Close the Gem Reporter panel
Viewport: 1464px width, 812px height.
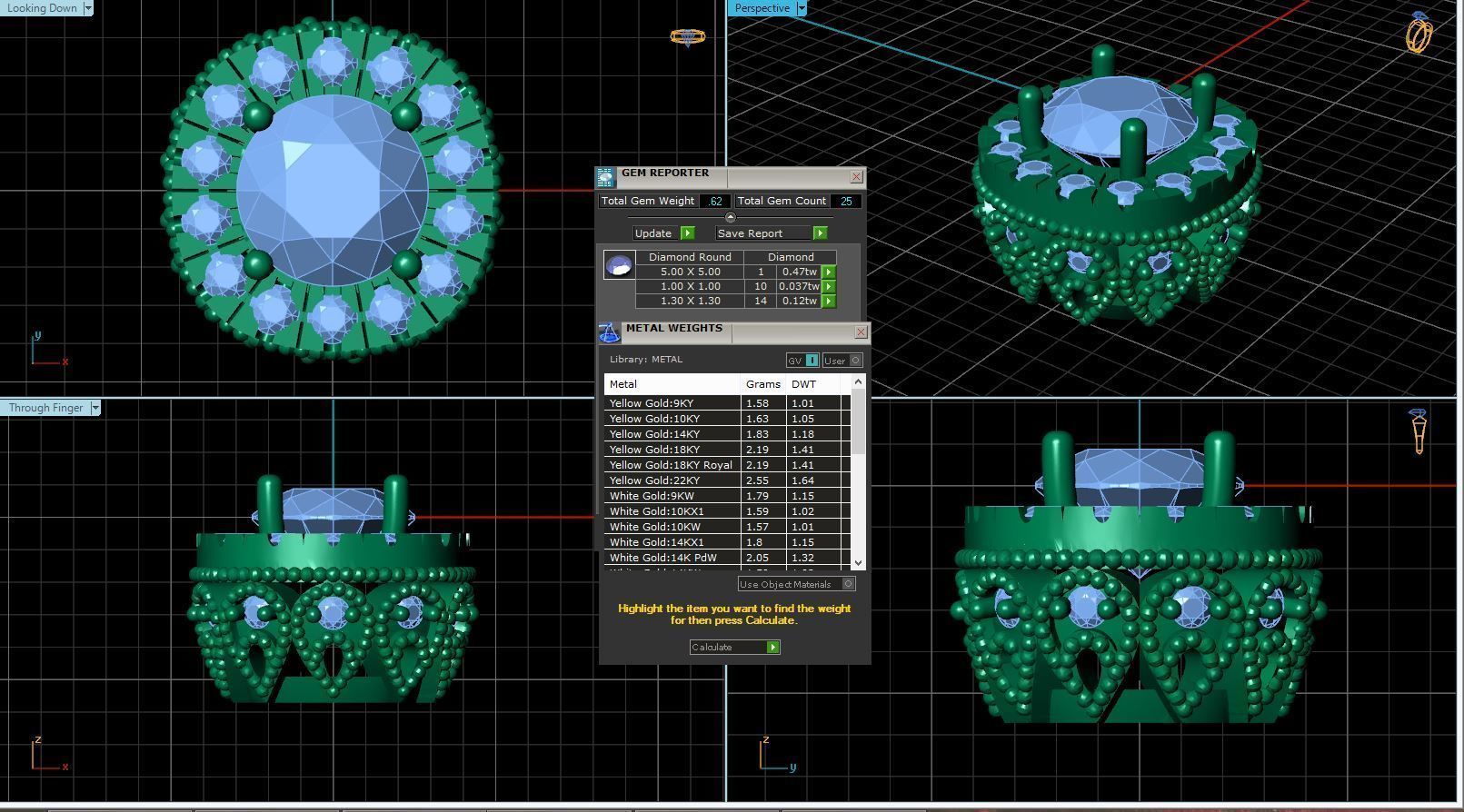point(856,176)
